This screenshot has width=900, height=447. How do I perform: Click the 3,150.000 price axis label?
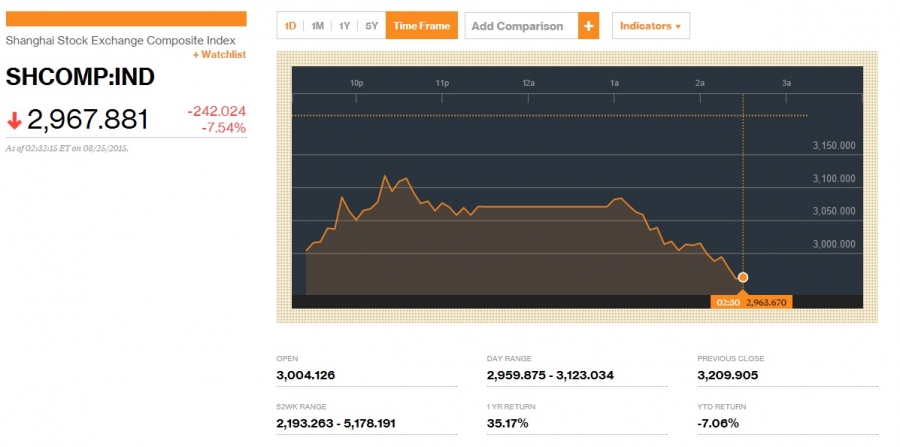(x=834, y=146)
